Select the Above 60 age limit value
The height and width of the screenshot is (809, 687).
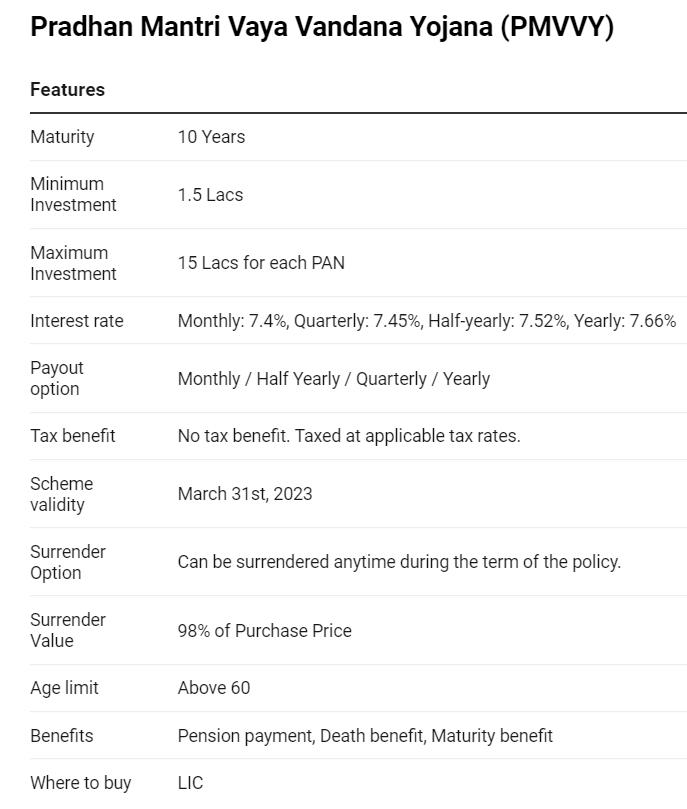pyautogui.click(x=214, y=688)
